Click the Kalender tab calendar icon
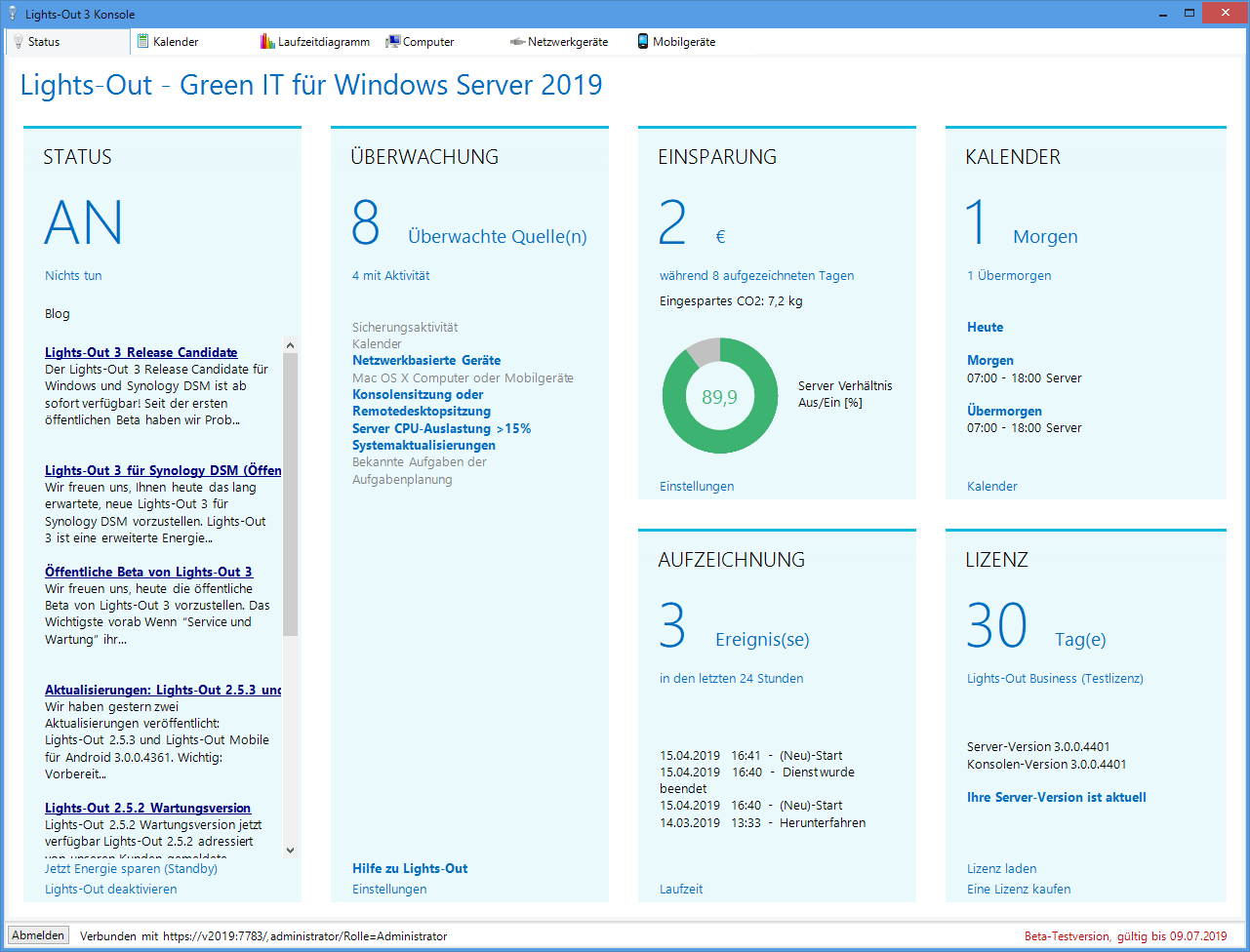The height and width of the screenshot is (952, 1250). click(x=142, y=42)
